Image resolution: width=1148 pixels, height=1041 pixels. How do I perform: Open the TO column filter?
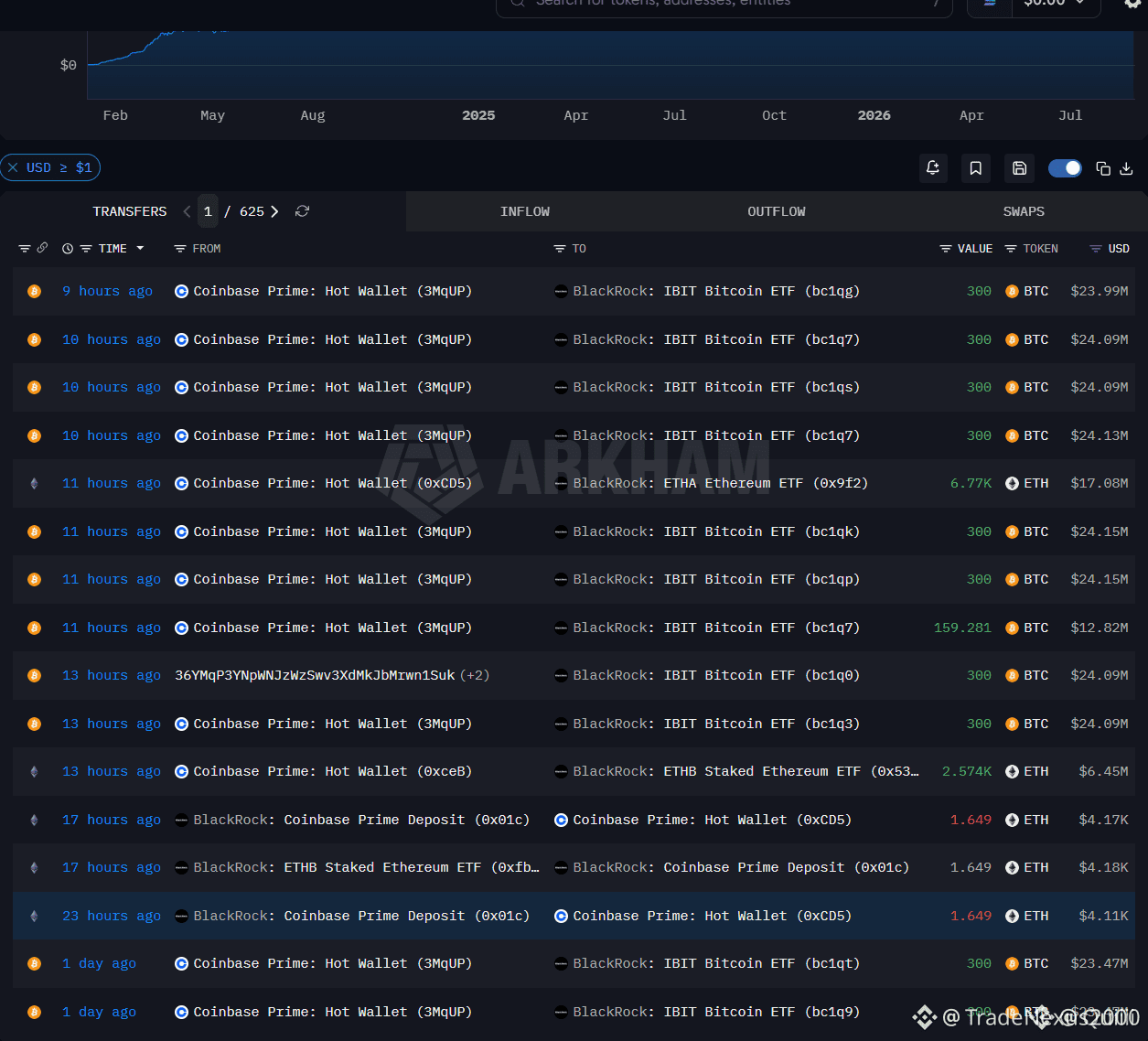[x=560, y=249]
